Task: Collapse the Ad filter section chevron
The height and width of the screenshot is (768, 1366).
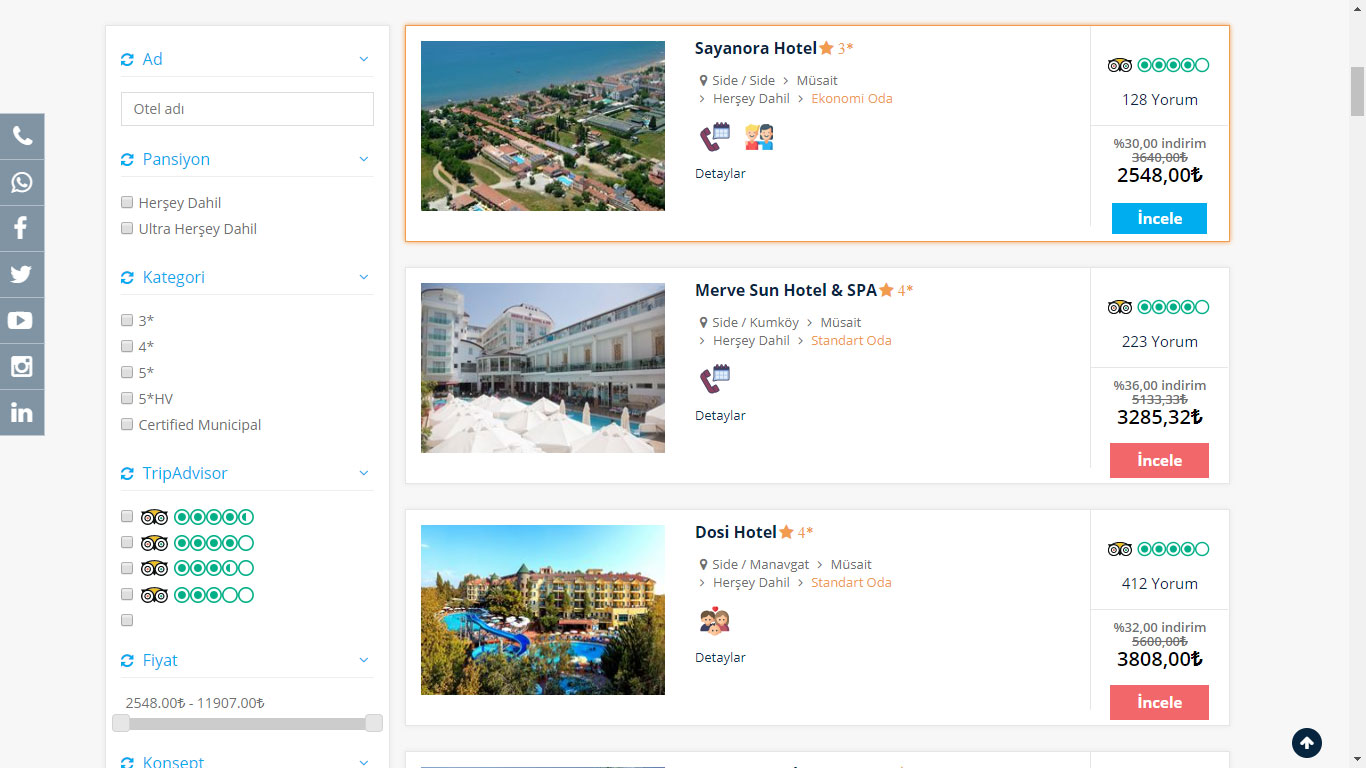Action: [x=364, y=59]
